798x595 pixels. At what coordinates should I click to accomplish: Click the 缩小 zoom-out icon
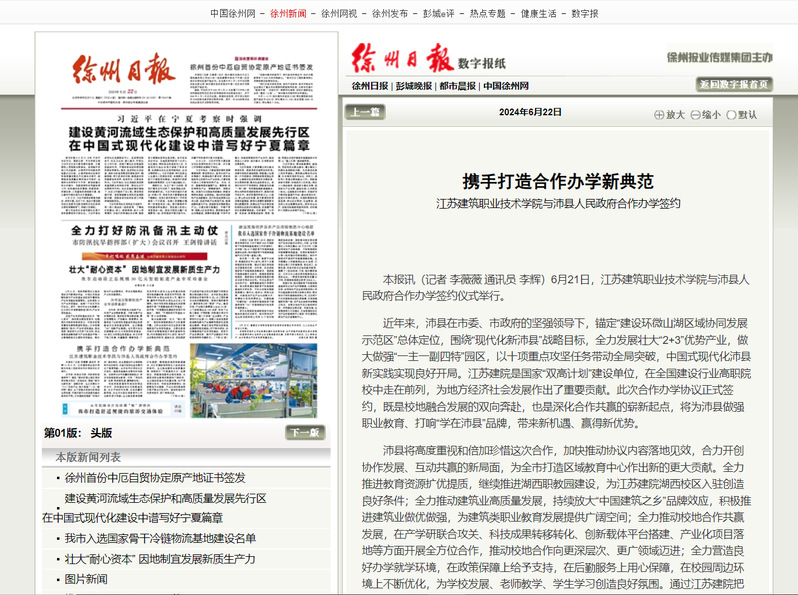(x=701, y=114)
